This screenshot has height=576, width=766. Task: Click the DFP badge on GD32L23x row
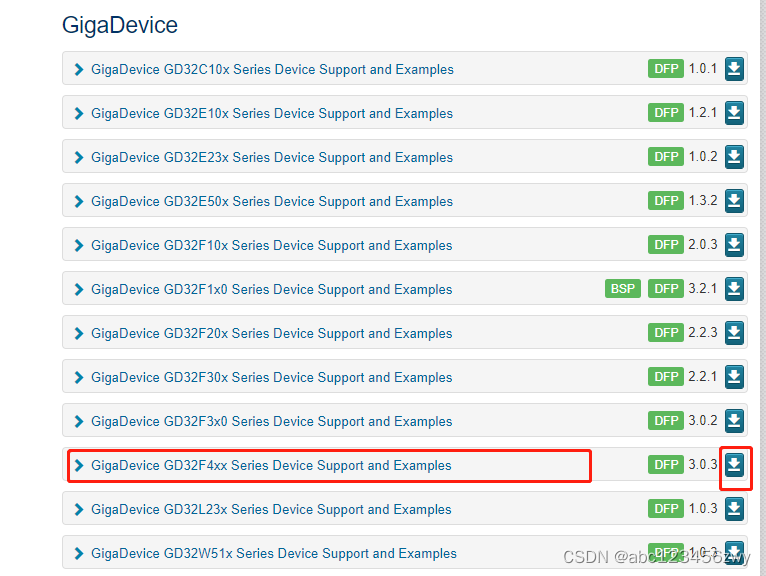click(666, 509)
